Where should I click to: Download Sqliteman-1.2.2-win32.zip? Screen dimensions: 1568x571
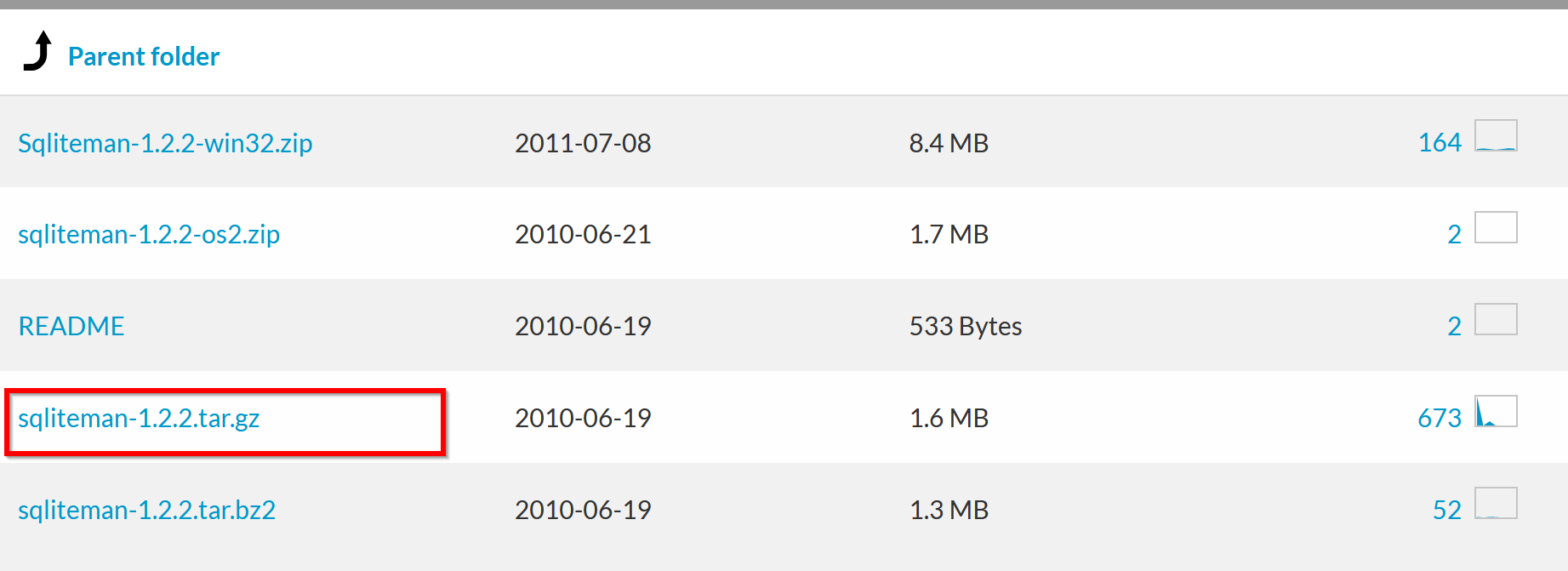165,143
